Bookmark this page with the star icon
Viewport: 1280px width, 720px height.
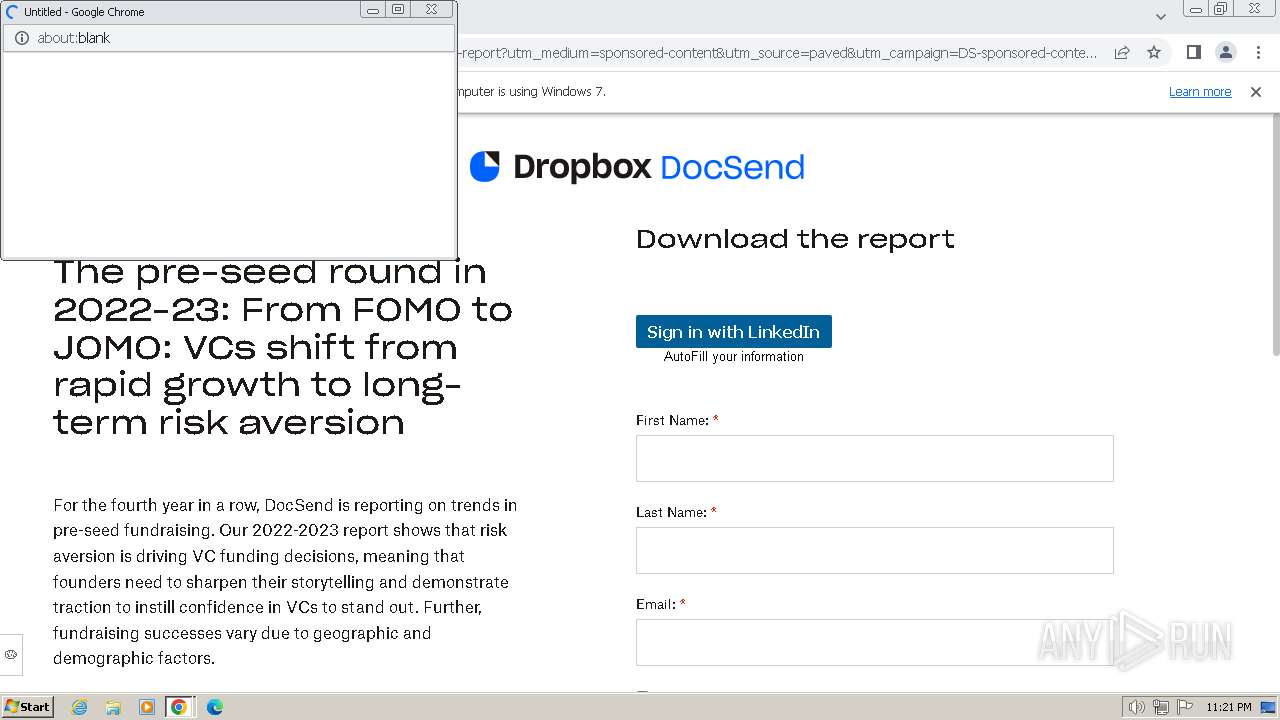[1154, 52]
